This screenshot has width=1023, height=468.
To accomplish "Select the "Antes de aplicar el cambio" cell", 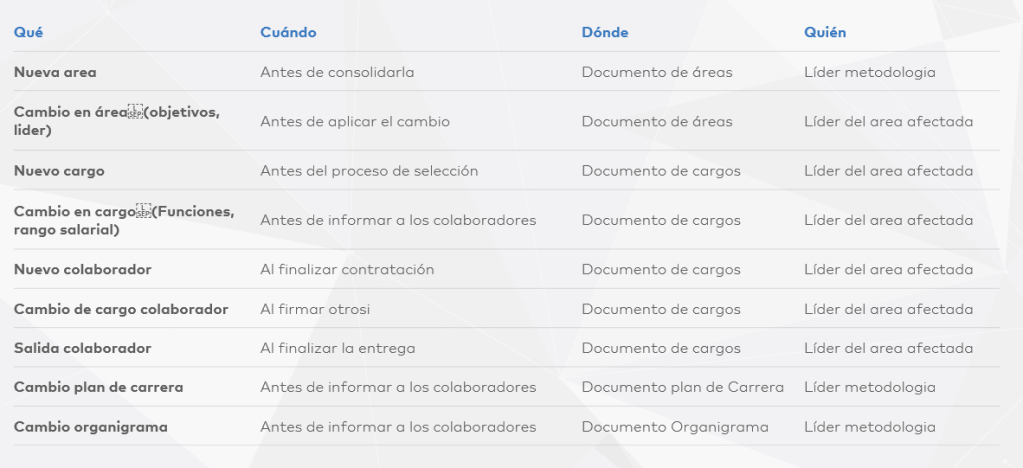I will 355,121.
